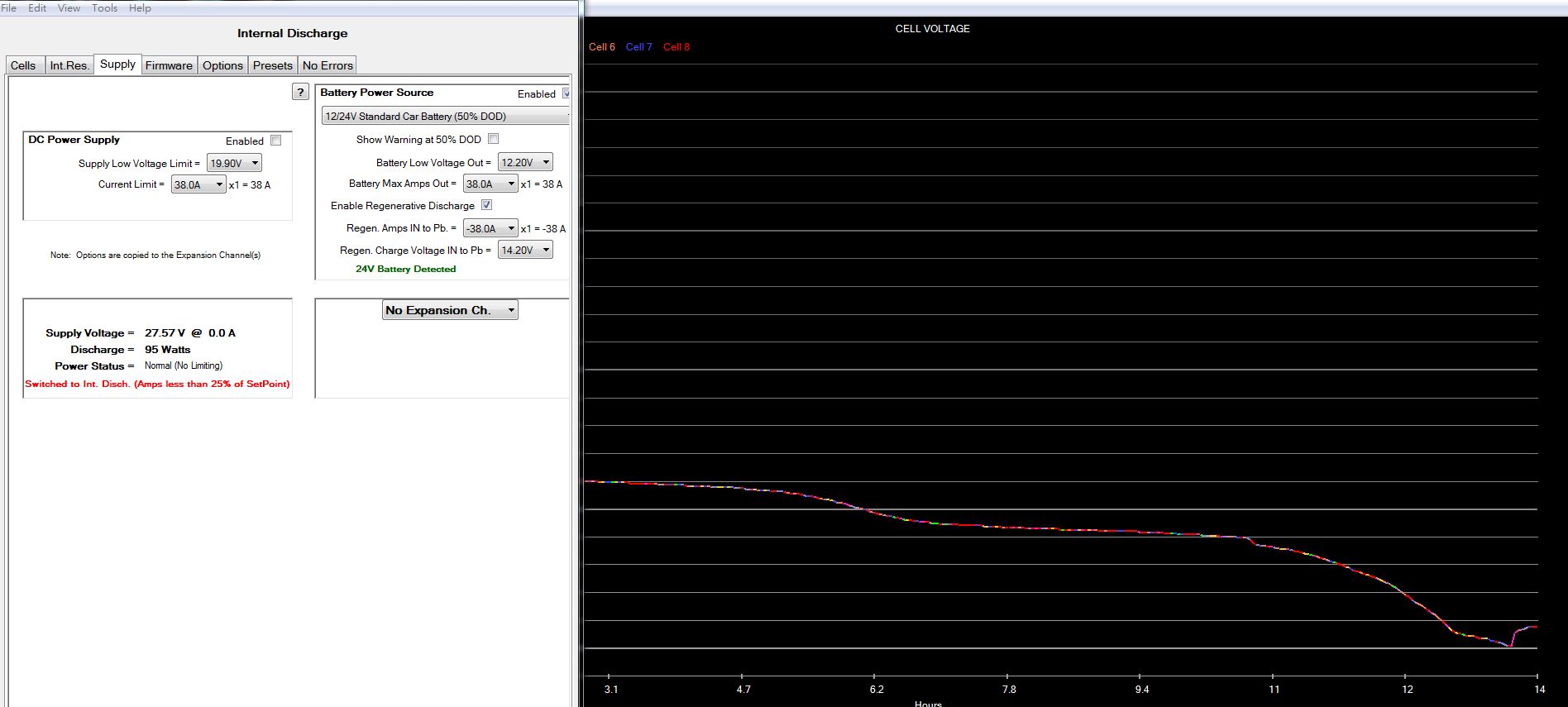This screenshot has width=1568, height=707.
Task: Expand the Battery Low Voltage Out dropdown
Action: [525, 163]
